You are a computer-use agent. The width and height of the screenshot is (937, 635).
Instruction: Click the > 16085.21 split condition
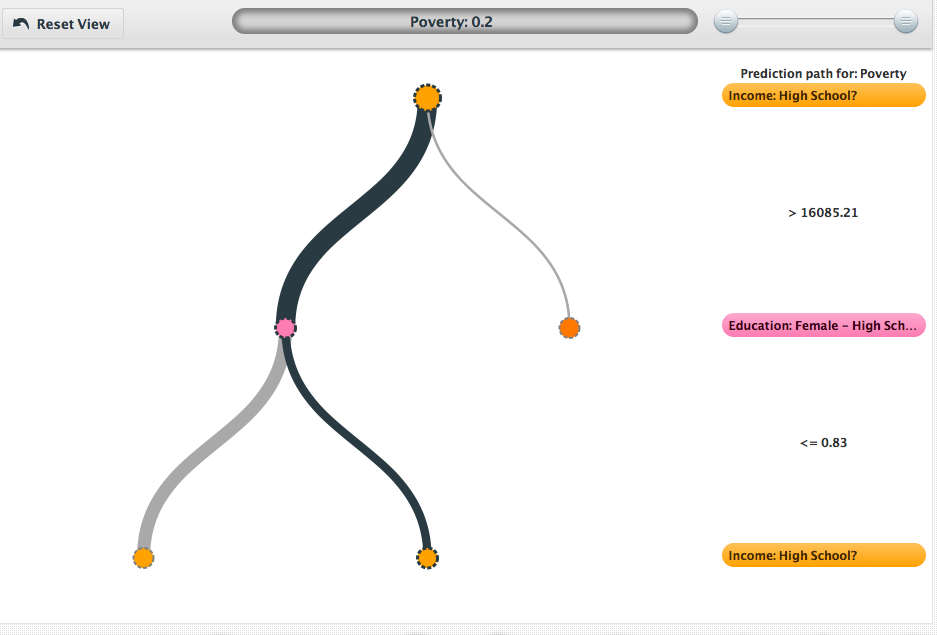point(823,213)
